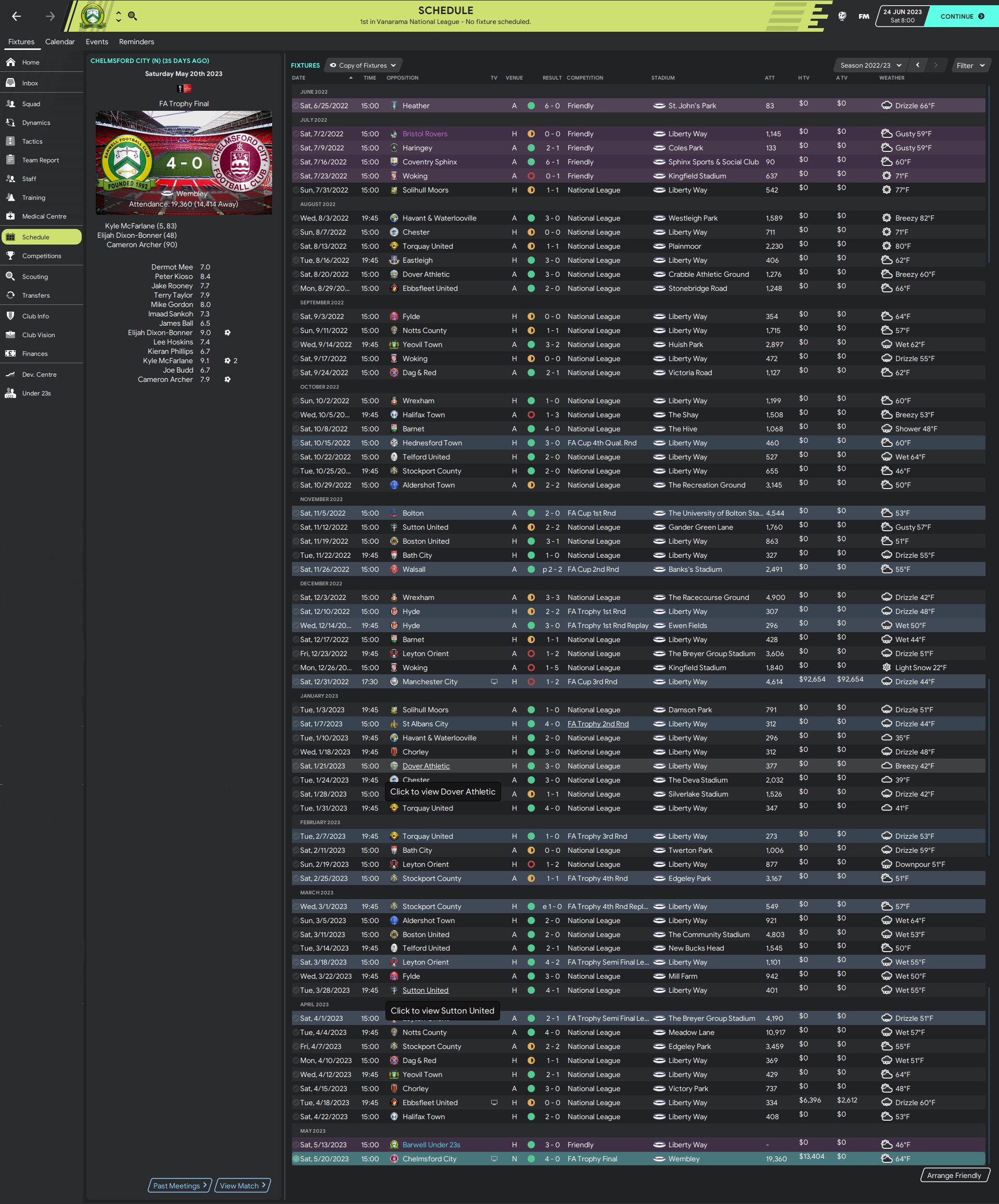
Task: Open the Season 2022/23 dropdown
Action: tap(870, 66)
